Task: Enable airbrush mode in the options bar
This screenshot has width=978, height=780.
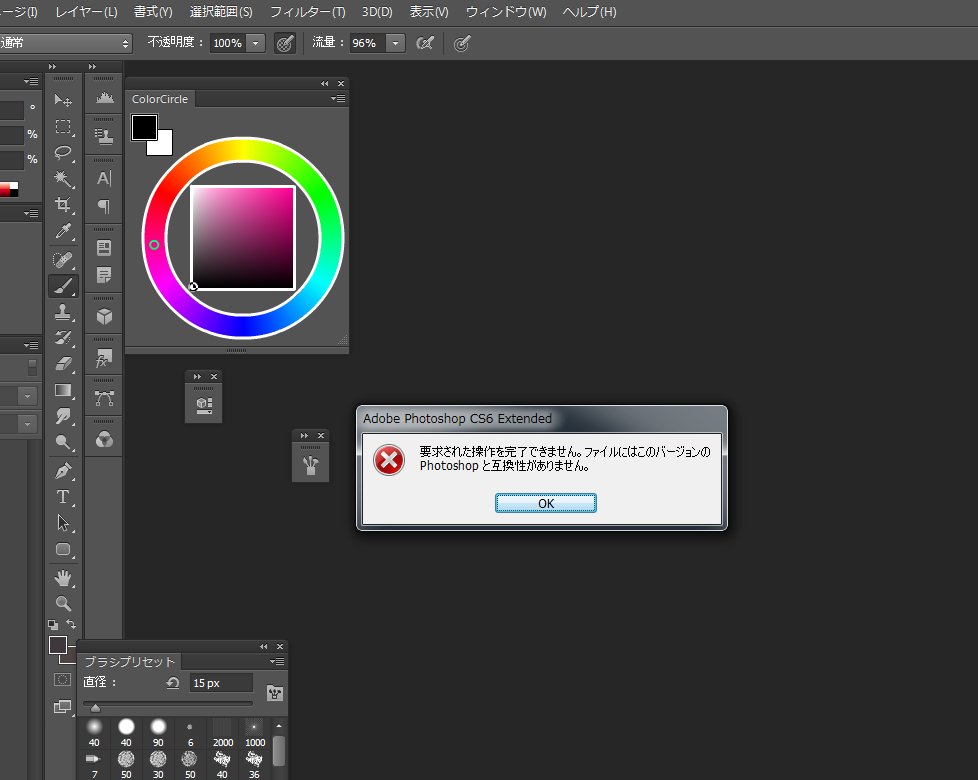Action: (424, 43)
